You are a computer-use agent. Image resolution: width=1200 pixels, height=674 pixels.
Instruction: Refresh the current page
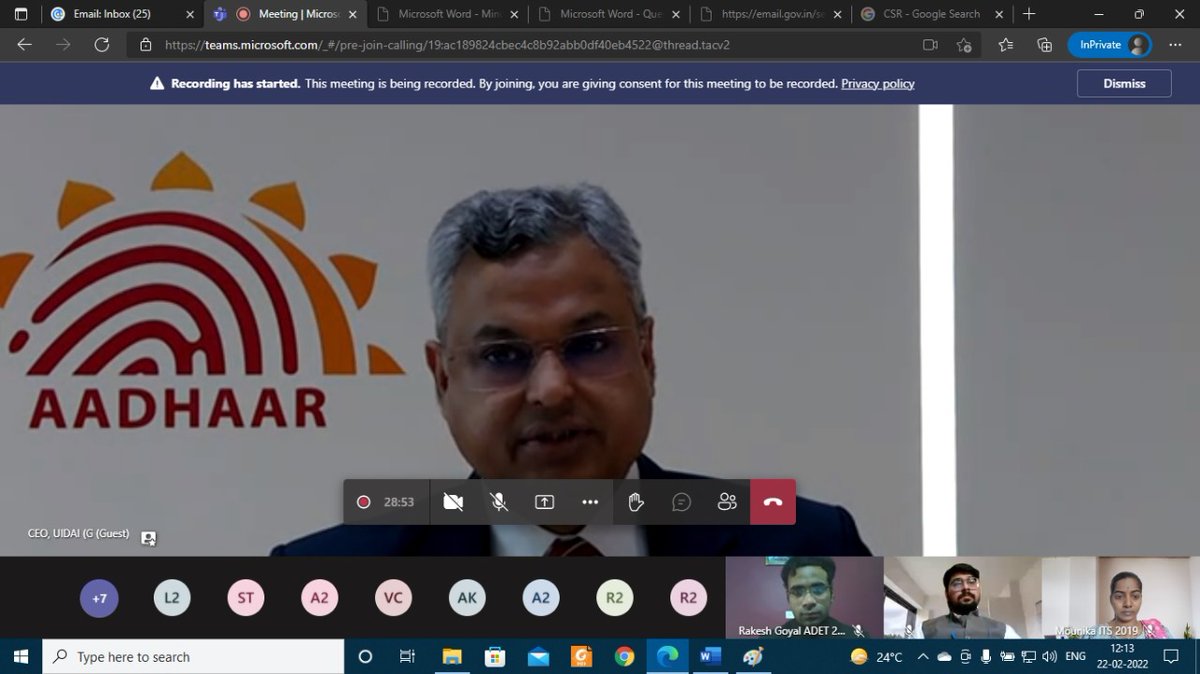pyautogui.click(x=101, y=45)
